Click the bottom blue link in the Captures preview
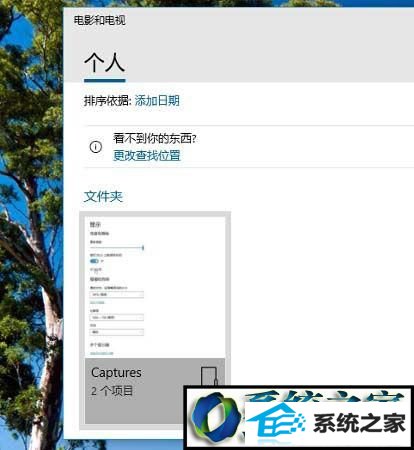 [x=102, y=353]
